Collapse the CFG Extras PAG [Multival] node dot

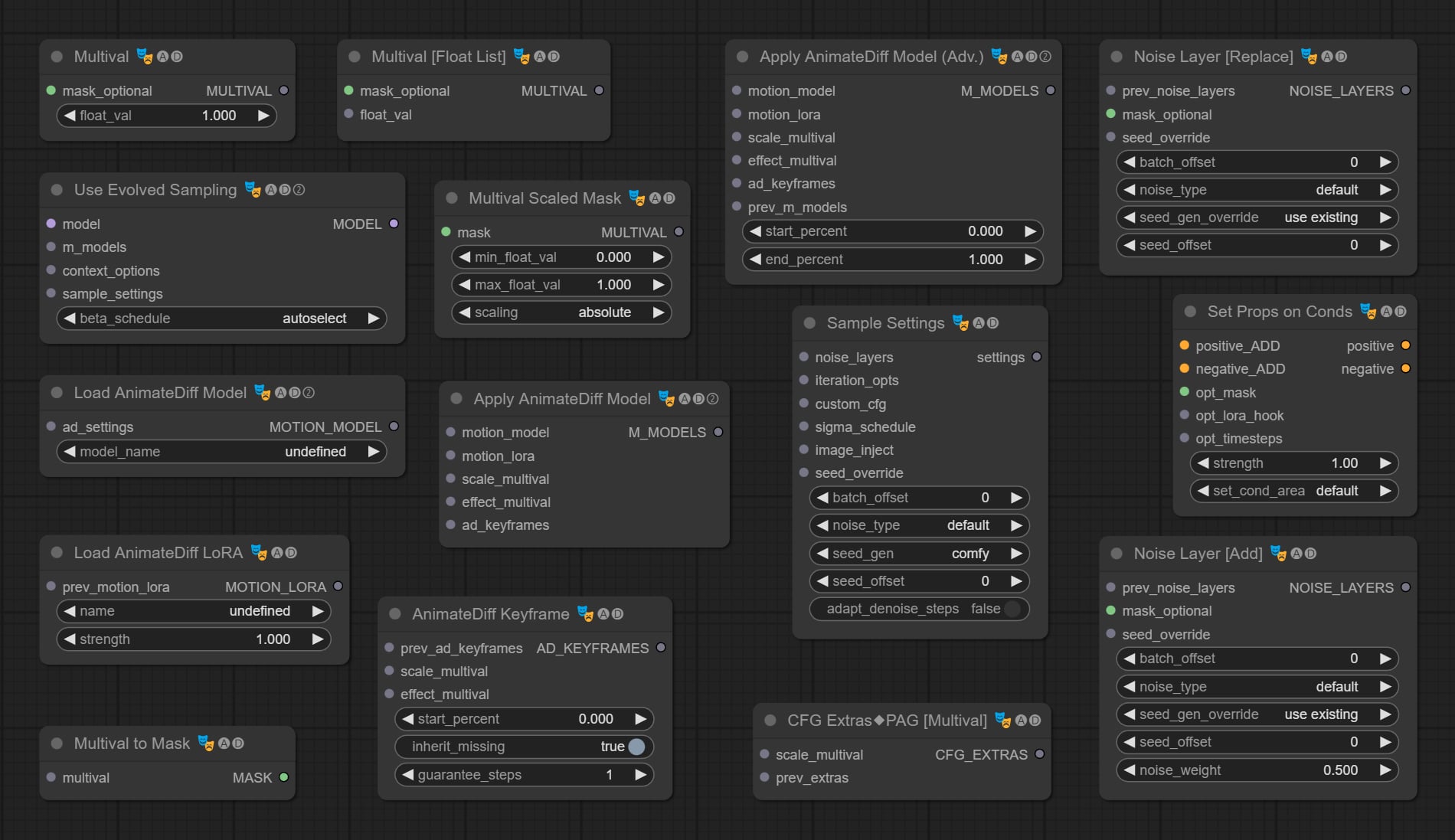tap(770, 721)
